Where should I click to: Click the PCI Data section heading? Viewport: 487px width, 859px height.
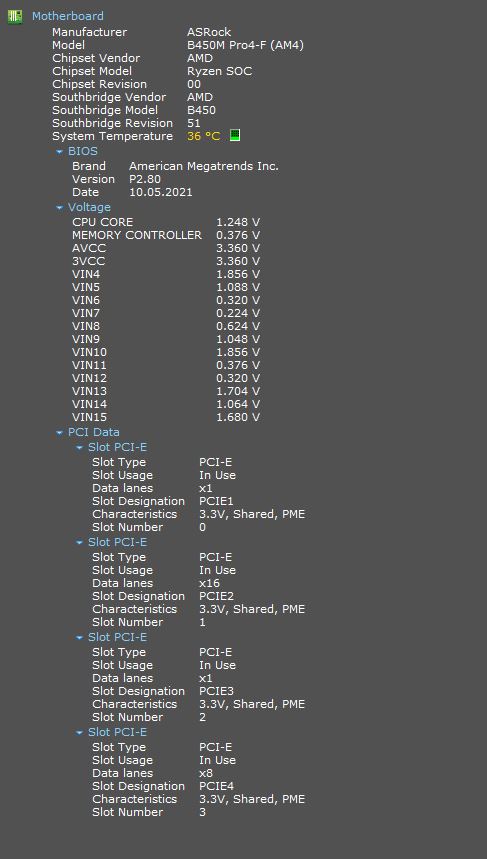tap(94, 432)
